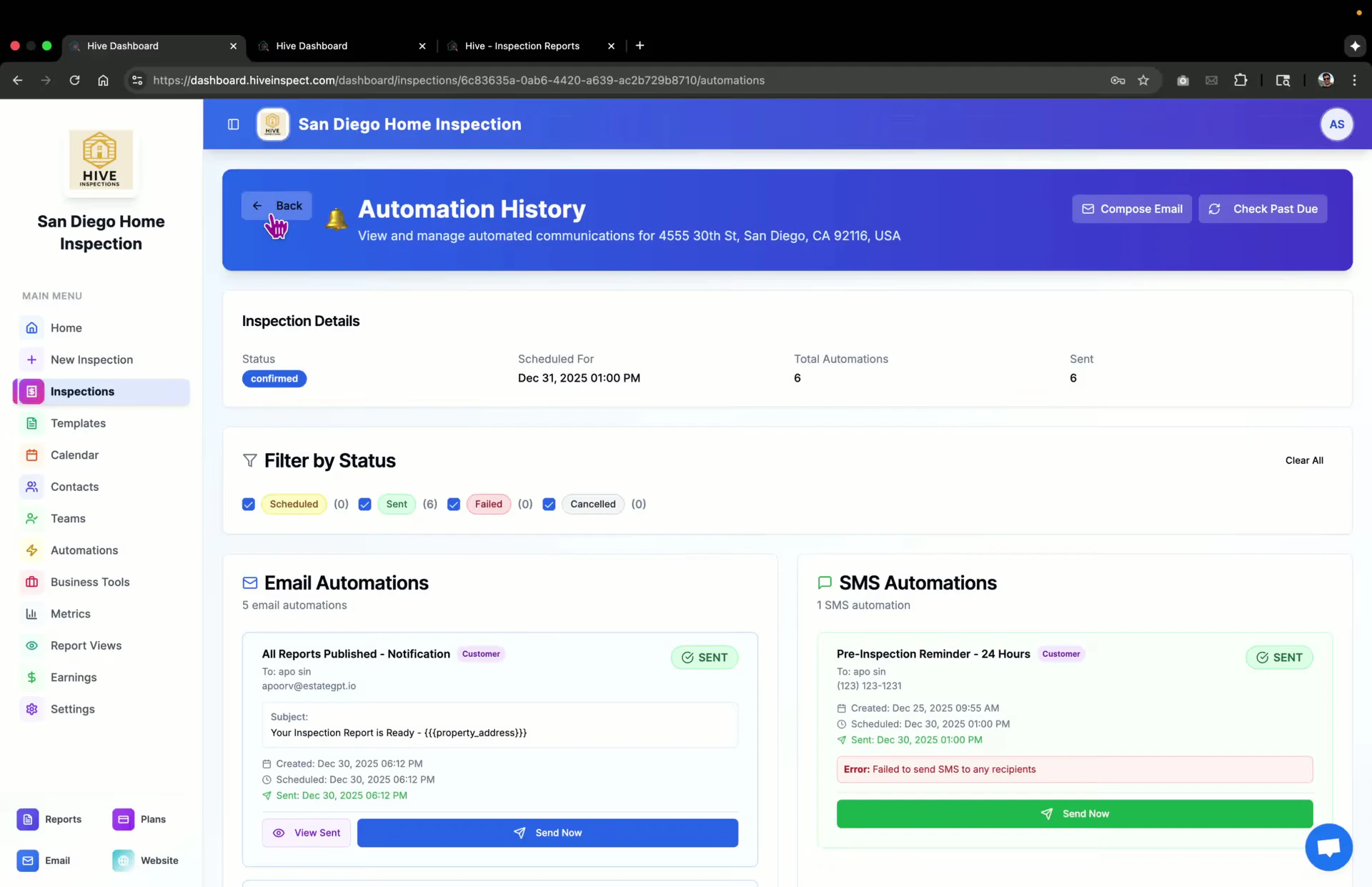Select Calendar in main menu
Image resolution: width=1372 pixels, height=887 pixels.
click(74, 455)
